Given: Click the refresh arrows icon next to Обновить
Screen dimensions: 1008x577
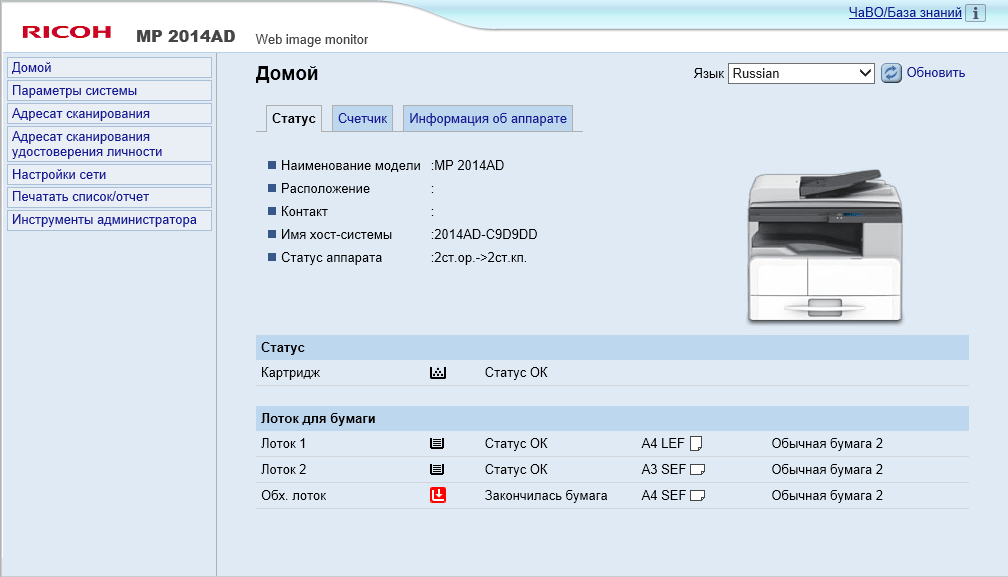Looking at the screenshot, I should tap(891, 73).
